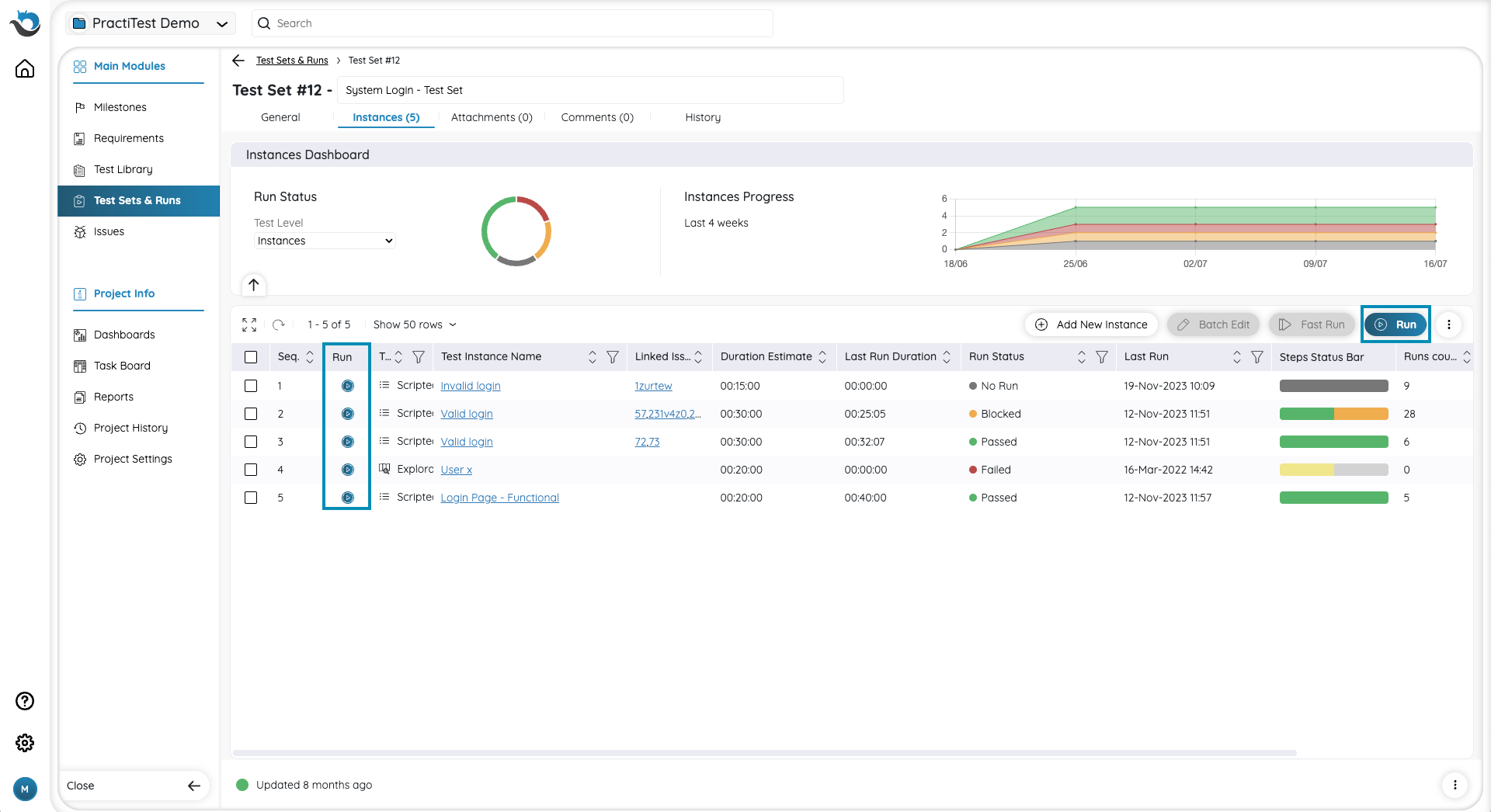Collapse dashboard using the up arrow button
Image resolution: width=1491 pixels, height=812 pixels.
[254, 285]
